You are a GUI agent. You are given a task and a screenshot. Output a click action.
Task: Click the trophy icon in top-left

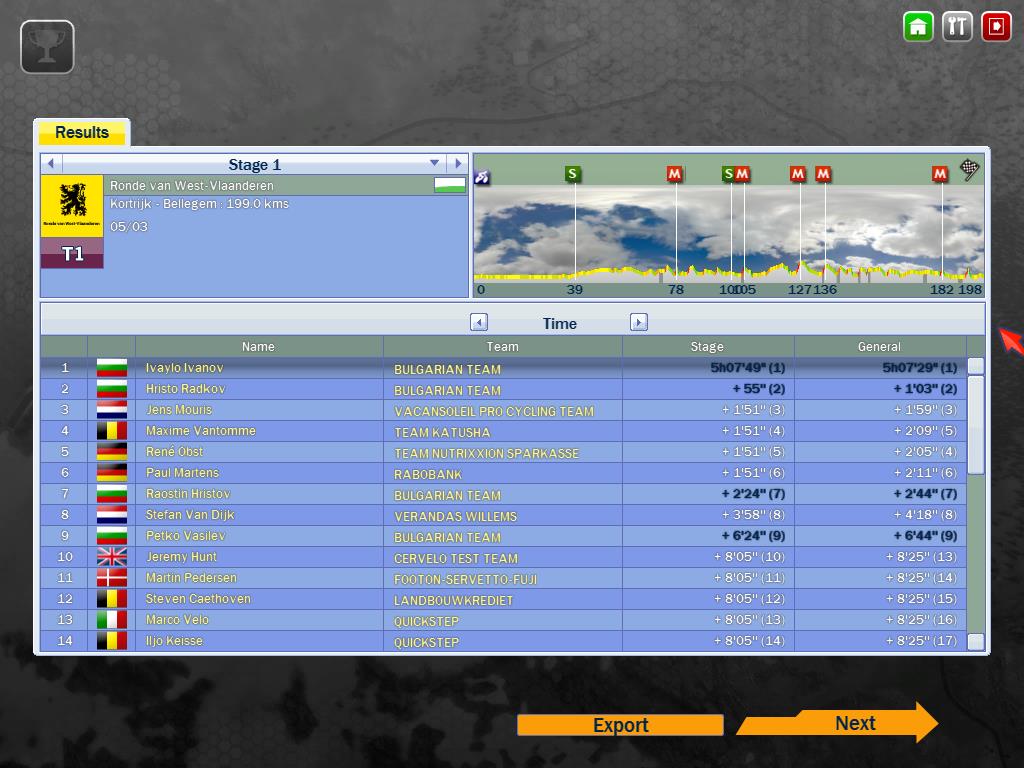[47, 47]
